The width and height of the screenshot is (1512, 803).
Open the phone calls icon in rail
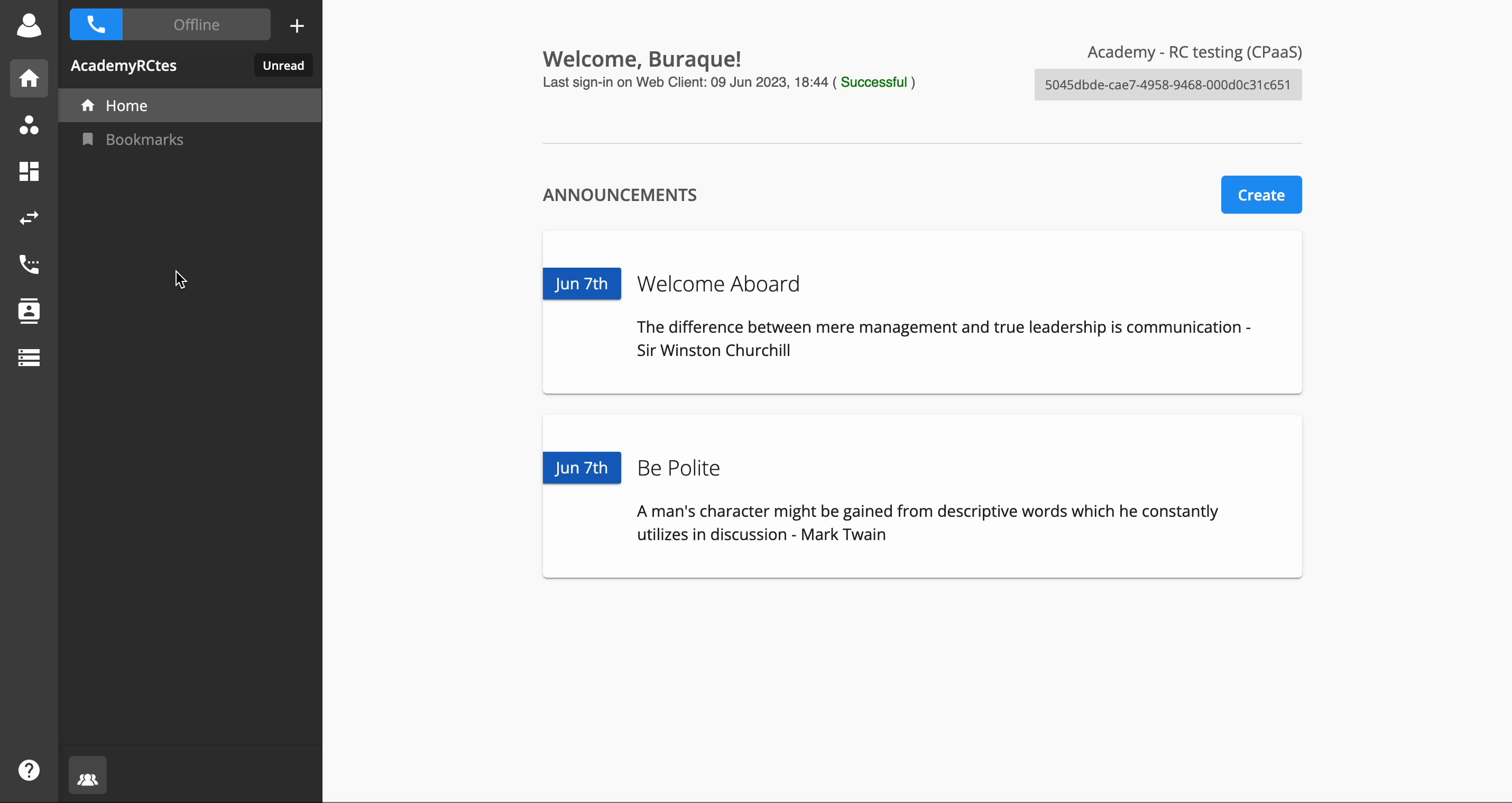tap(29, 264)
